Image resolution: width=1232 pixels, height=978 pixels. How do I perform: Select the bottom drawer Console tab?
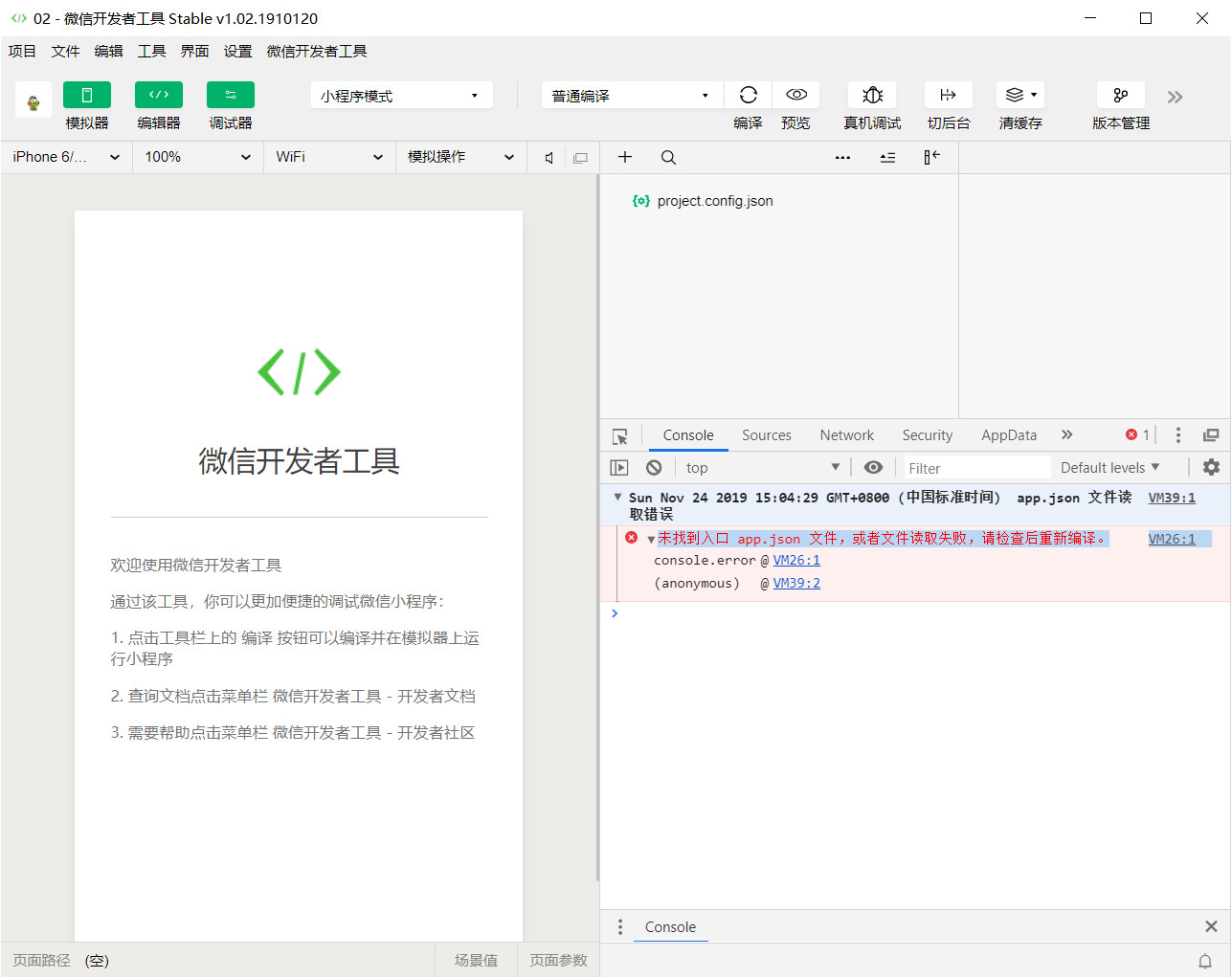670,926
